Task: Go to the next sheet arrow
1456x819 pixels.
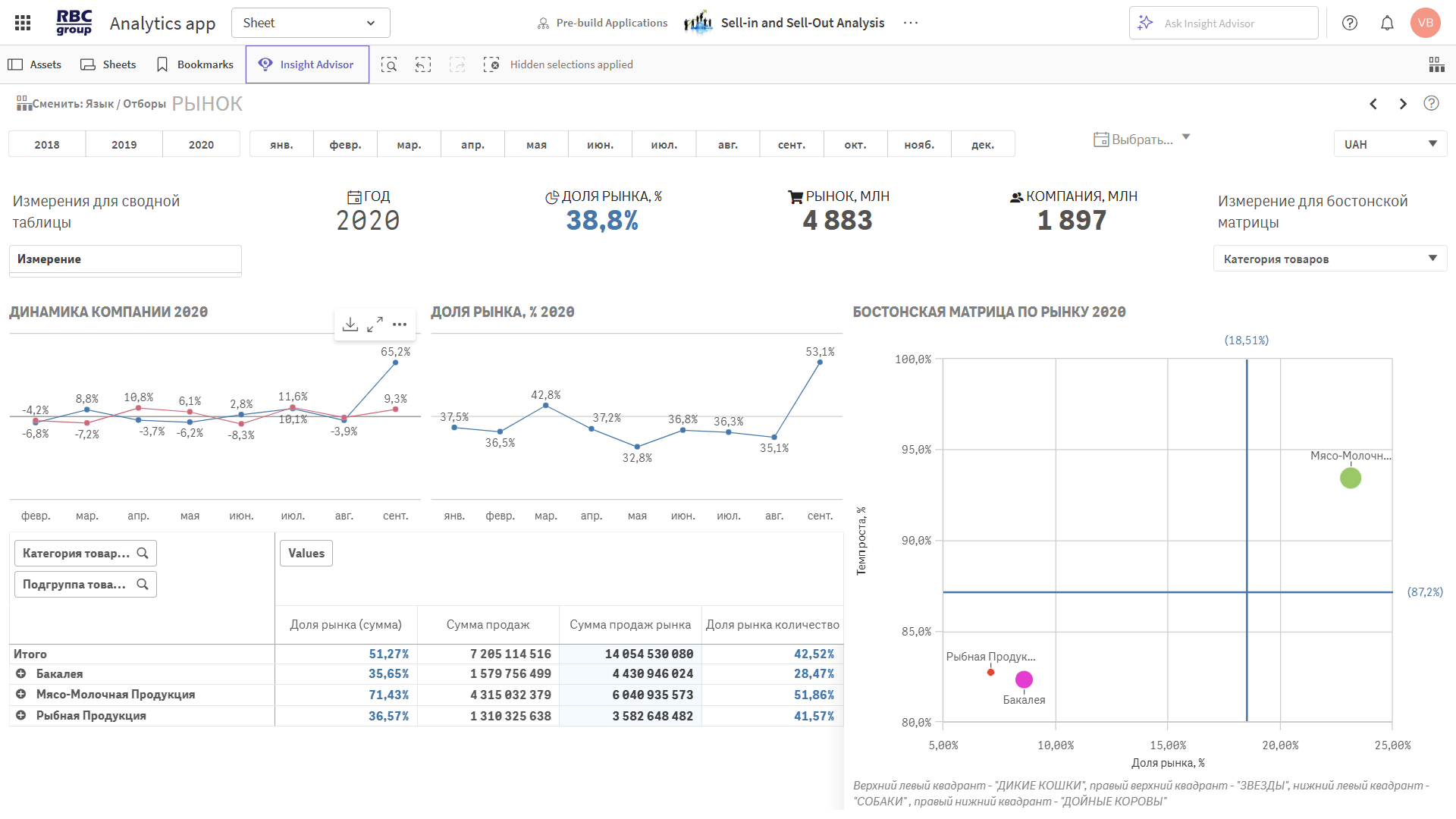Action: [x=1402, y=104]
